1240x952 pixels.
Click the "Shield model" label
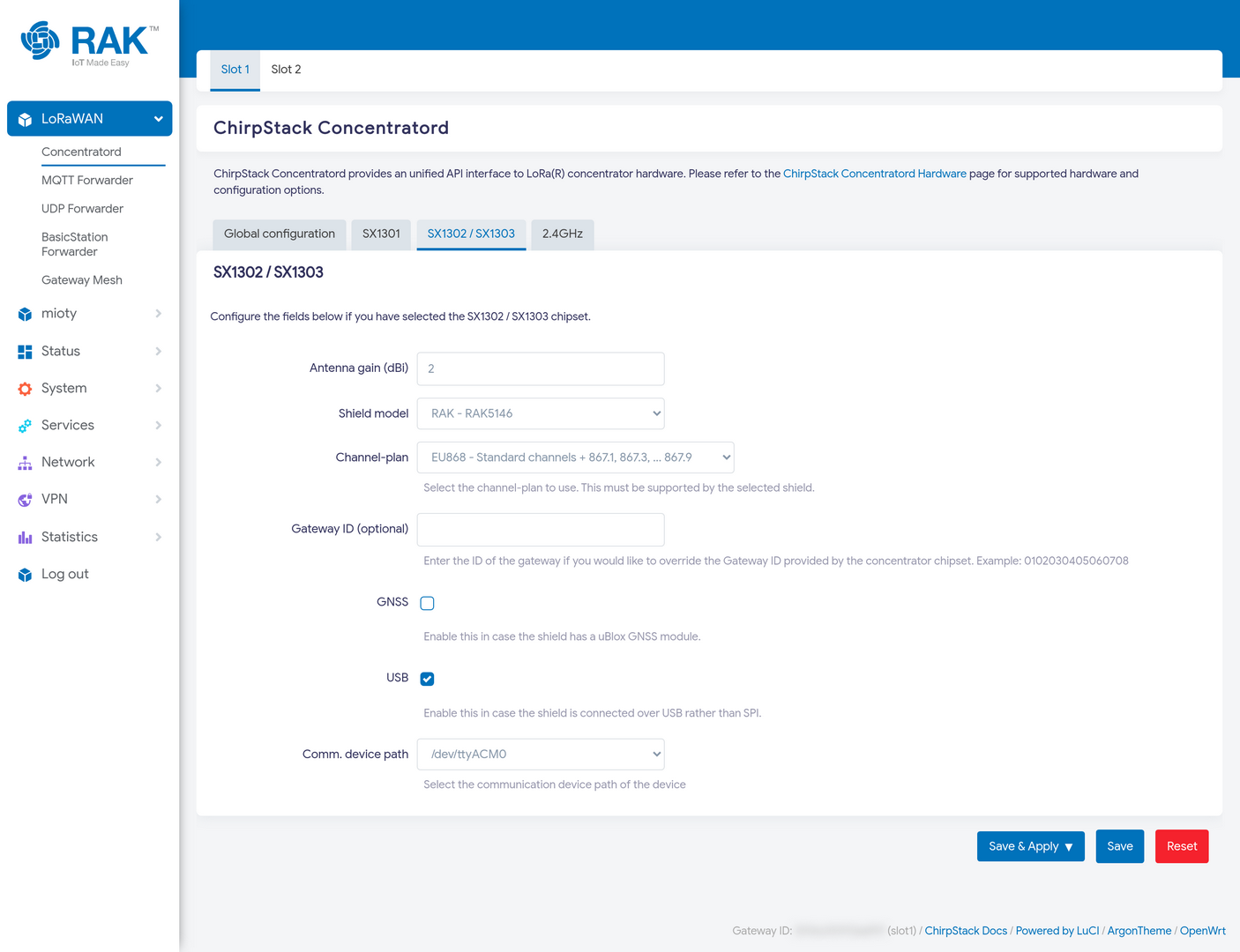click(x=373, y=413)
